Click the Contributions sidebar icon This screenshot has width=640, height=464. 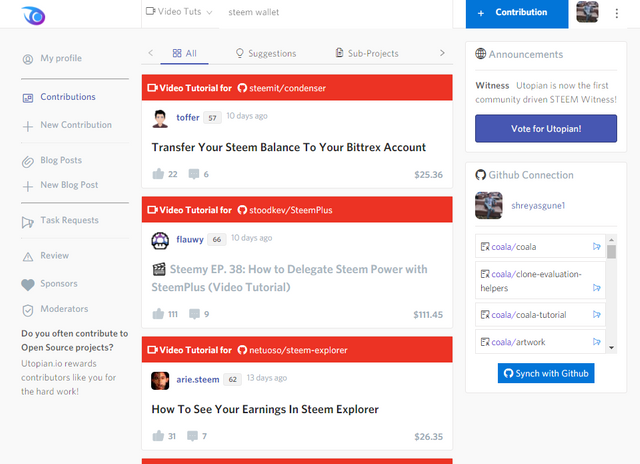pos(28,98)
